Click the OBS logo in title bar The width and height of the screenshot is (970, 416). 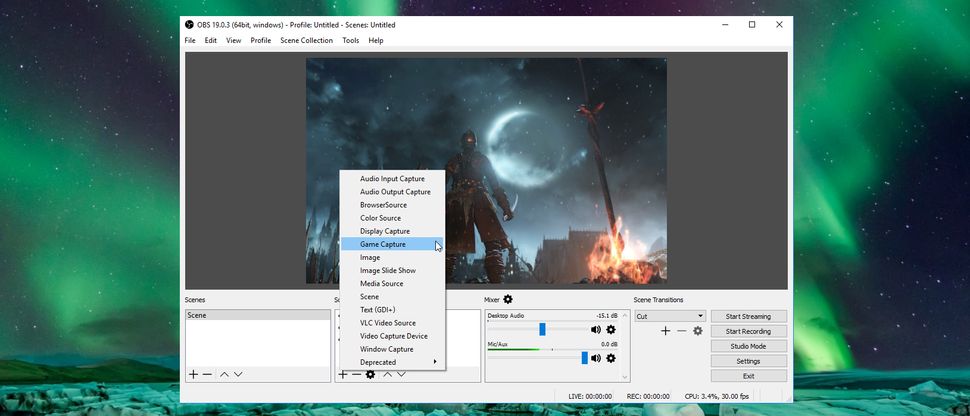pyautogui.click(x=189, y=25)
